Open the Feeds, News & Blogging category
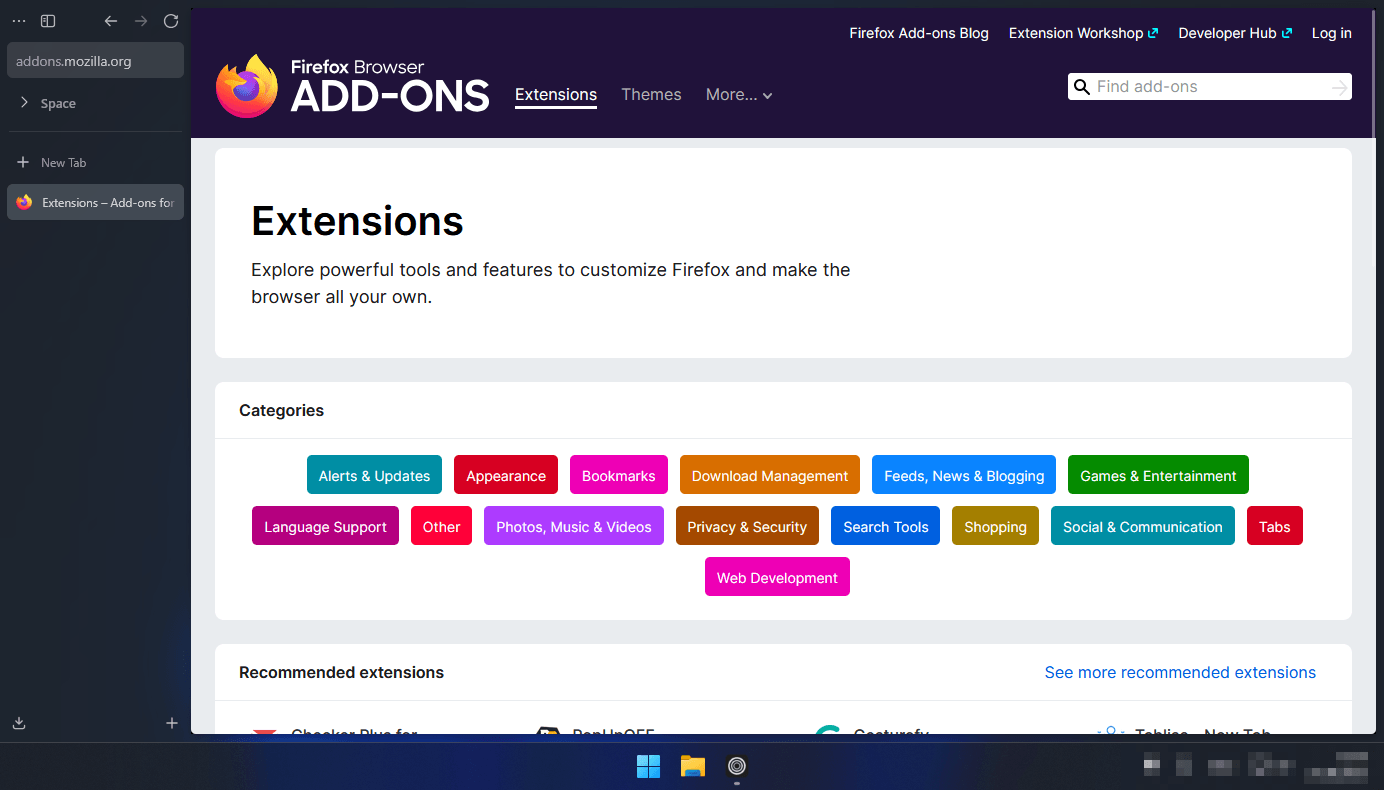This screenshot has height=790, width=1384. pos(964,476)
